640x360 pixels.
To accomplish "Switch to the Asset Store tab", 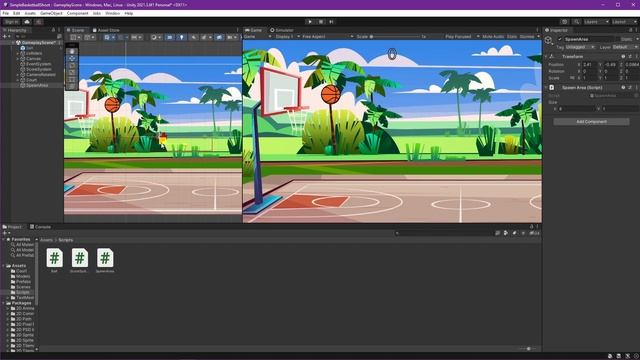I will [106, 30].
